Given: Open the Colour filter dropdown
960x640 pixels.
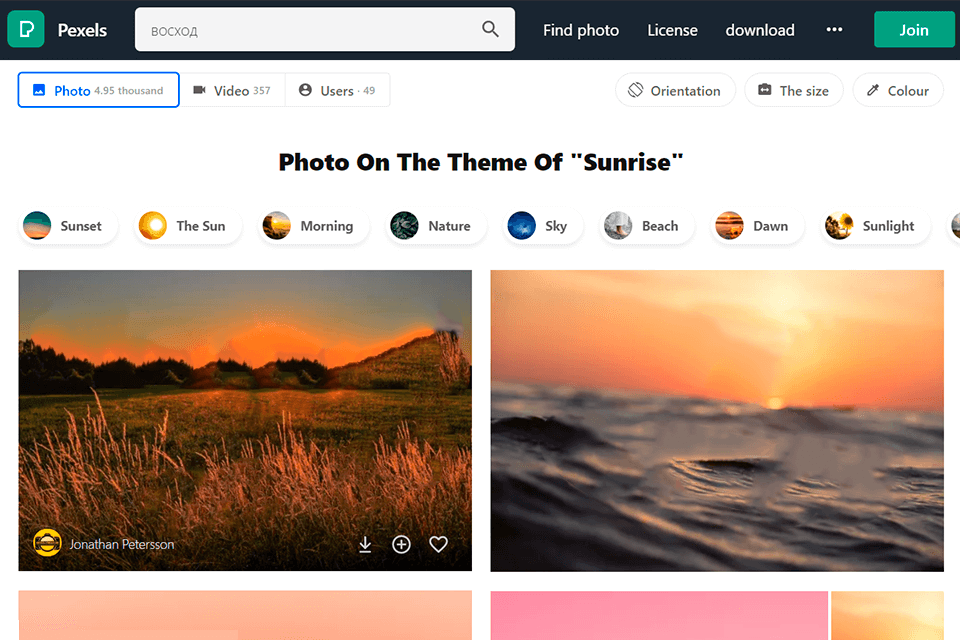Looking at the screenshot, I should click(x=897, y=90).
